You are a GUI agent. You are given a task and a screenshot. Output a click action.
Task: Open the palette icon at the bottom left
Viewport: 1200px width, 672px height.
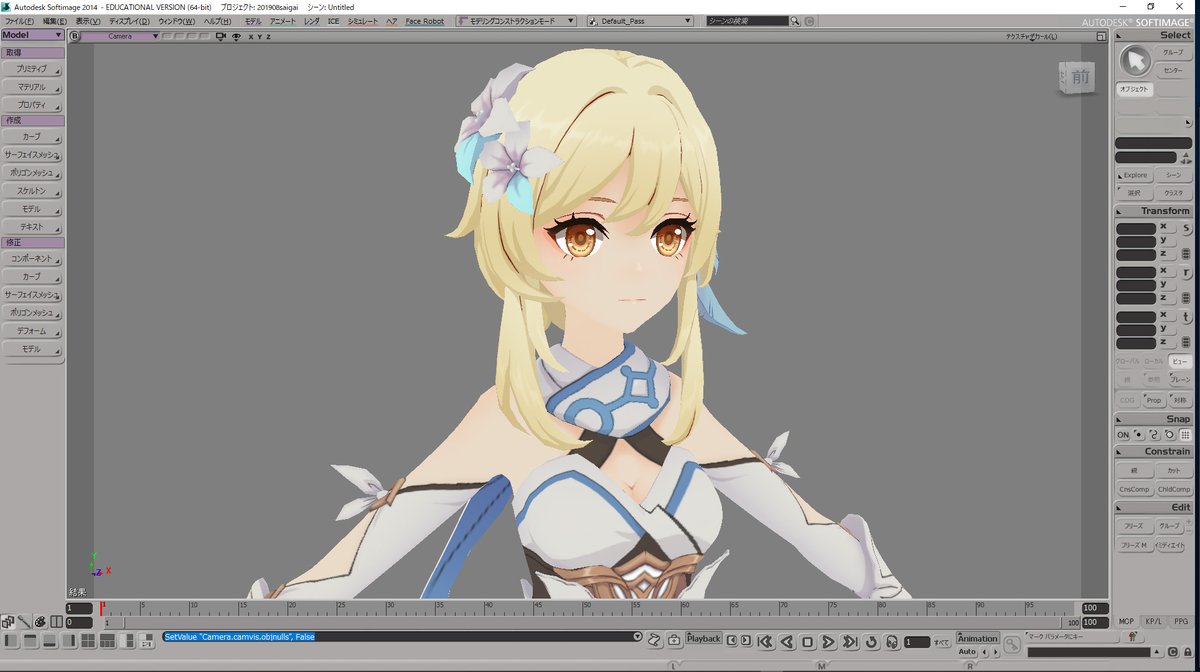[40, 622]
